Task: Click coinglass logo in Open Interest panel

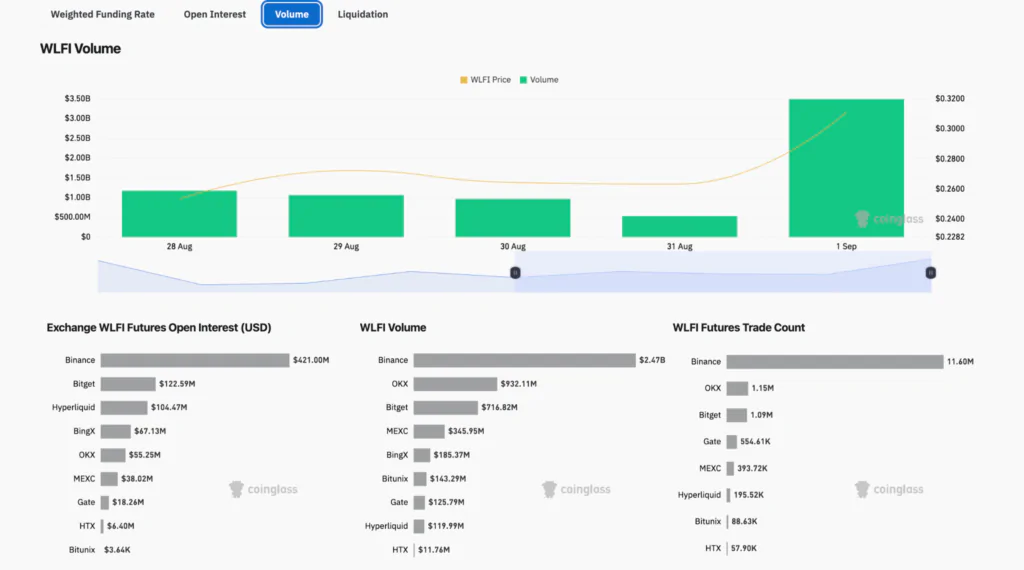Action: click(263, 489)
